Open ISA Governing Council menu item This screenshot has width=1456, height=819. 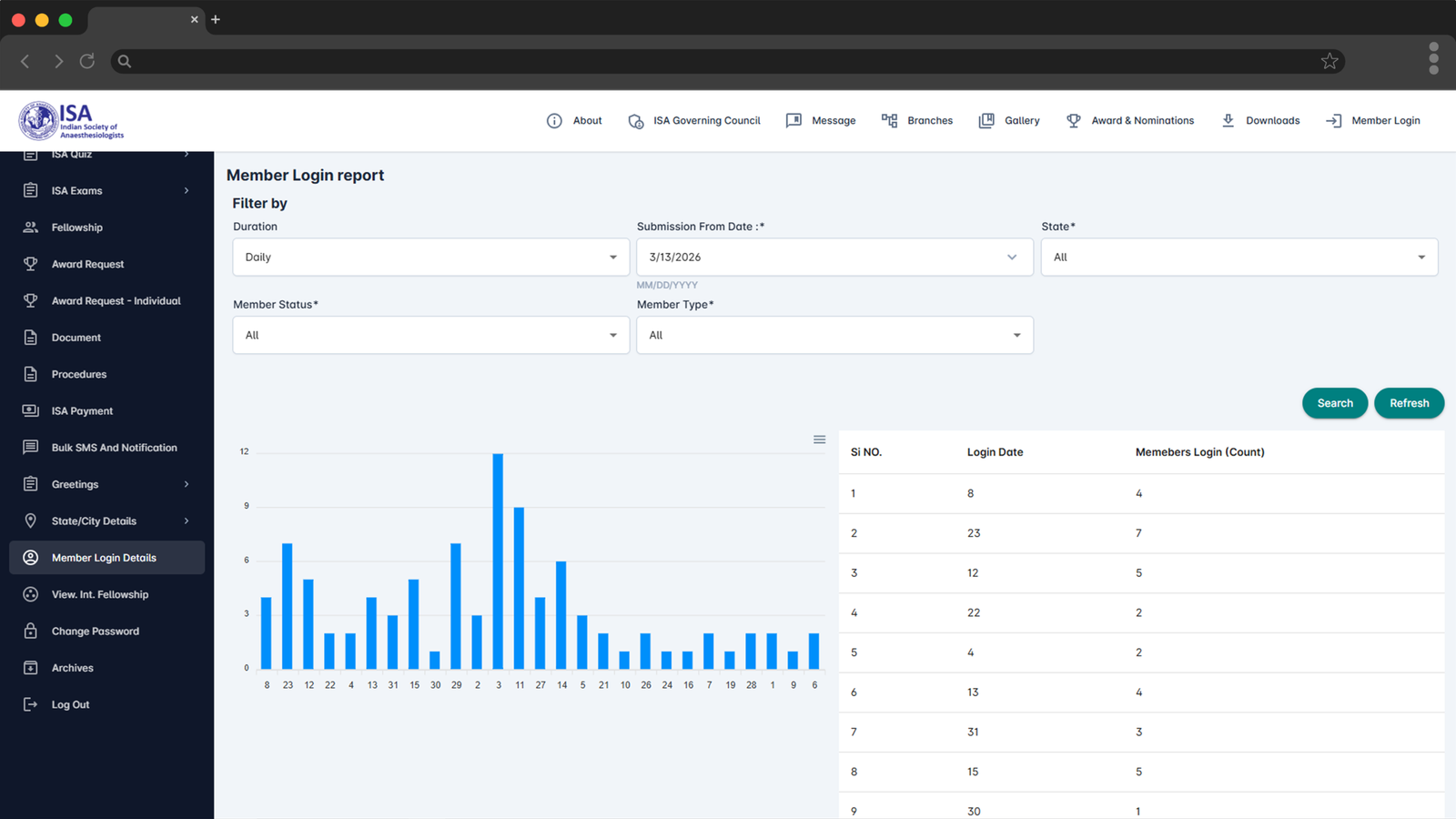pos(694,120)
